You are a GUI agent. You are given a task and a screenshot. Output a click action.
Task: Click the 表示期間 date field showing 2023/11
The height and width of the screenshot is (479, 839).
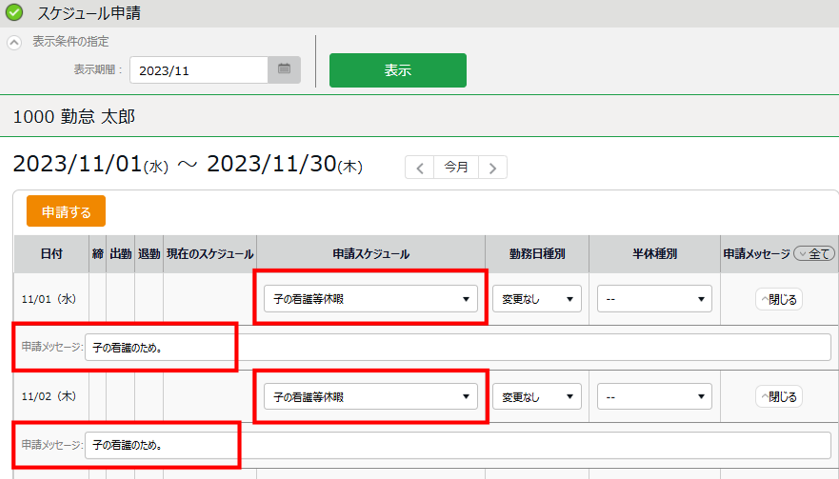tap(200, 70)
